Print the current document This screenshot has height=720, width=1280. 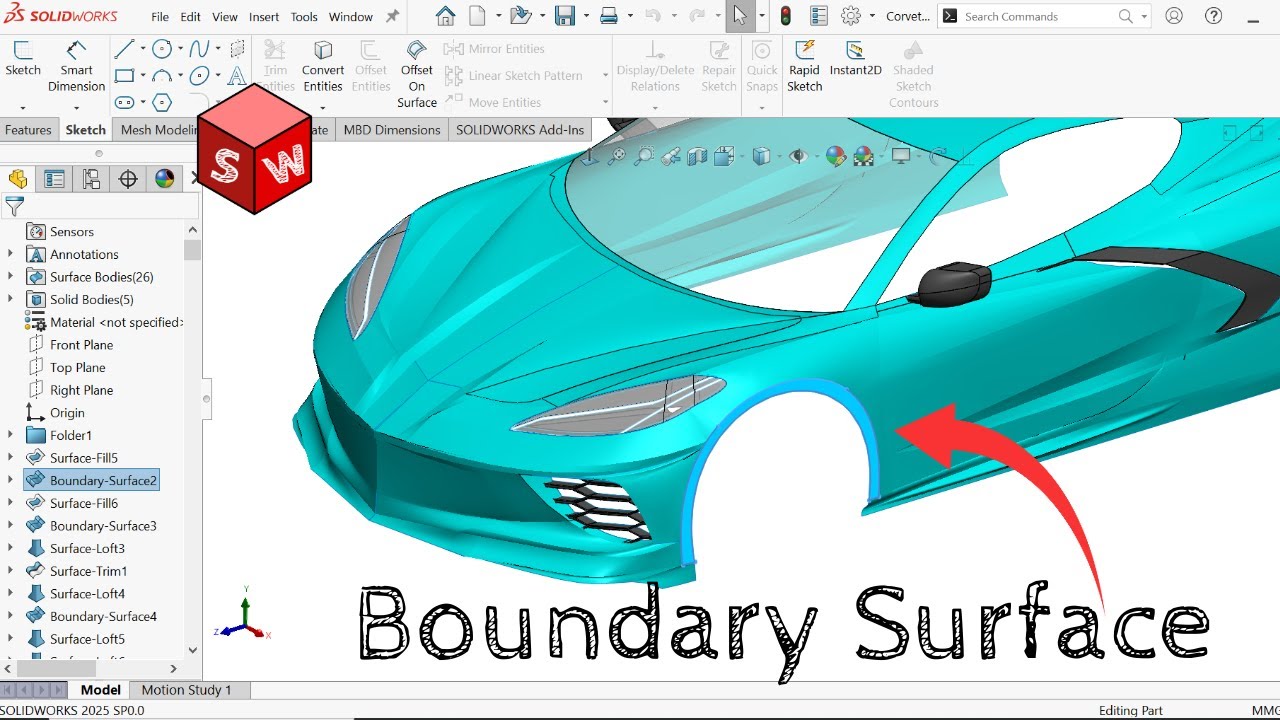(608, 16)
